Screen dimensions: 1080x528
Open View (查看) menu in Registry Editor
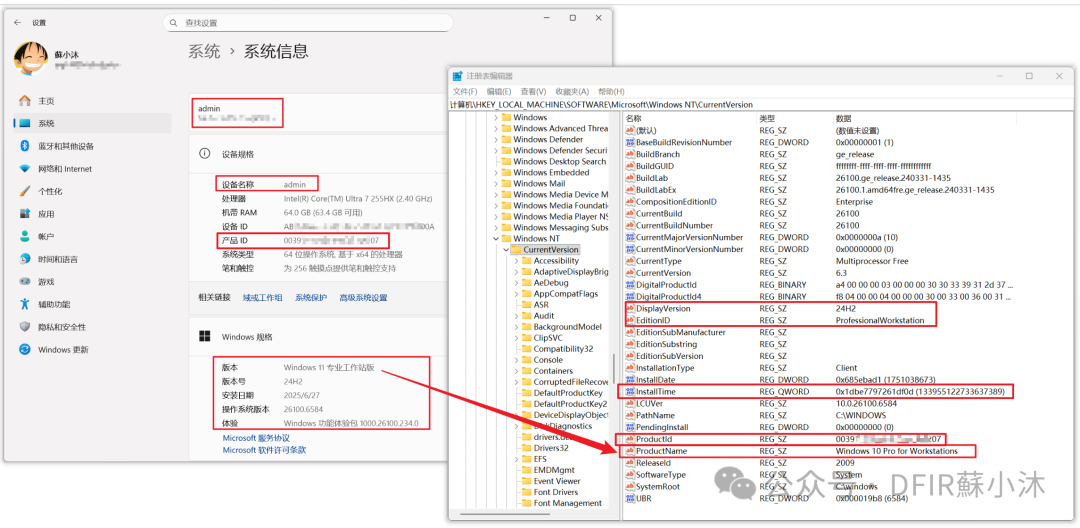(x=533, y=92)
